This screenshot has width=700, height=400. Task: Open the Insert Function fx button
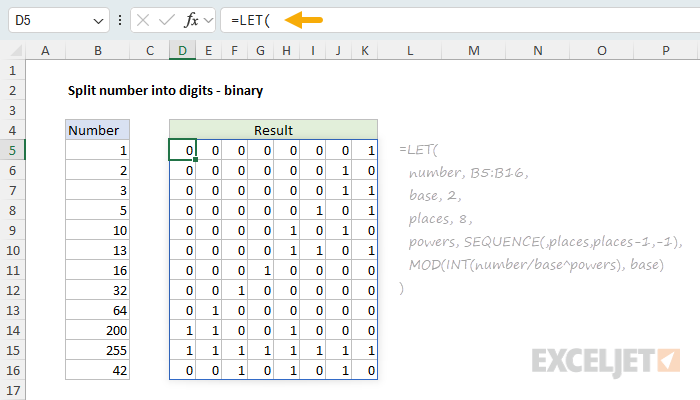click(191, 20)
